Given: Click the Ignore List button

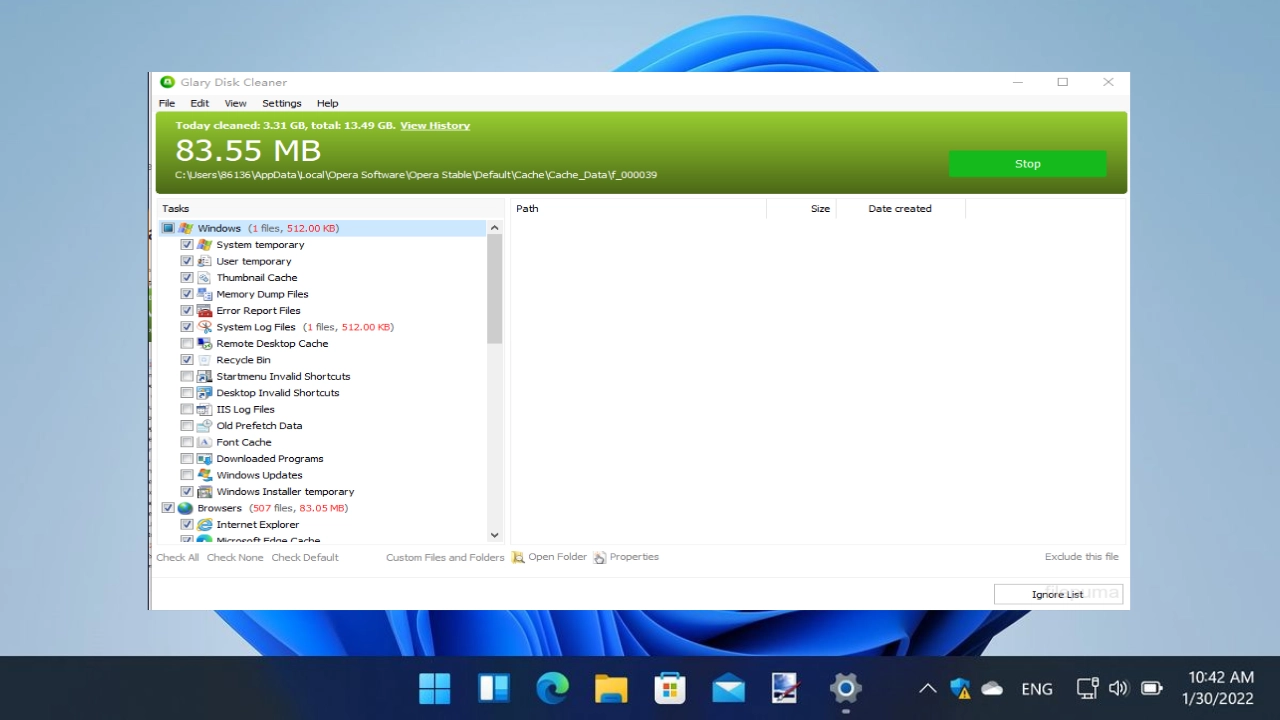Looking at the screenshot, I should pos(1058,594).
